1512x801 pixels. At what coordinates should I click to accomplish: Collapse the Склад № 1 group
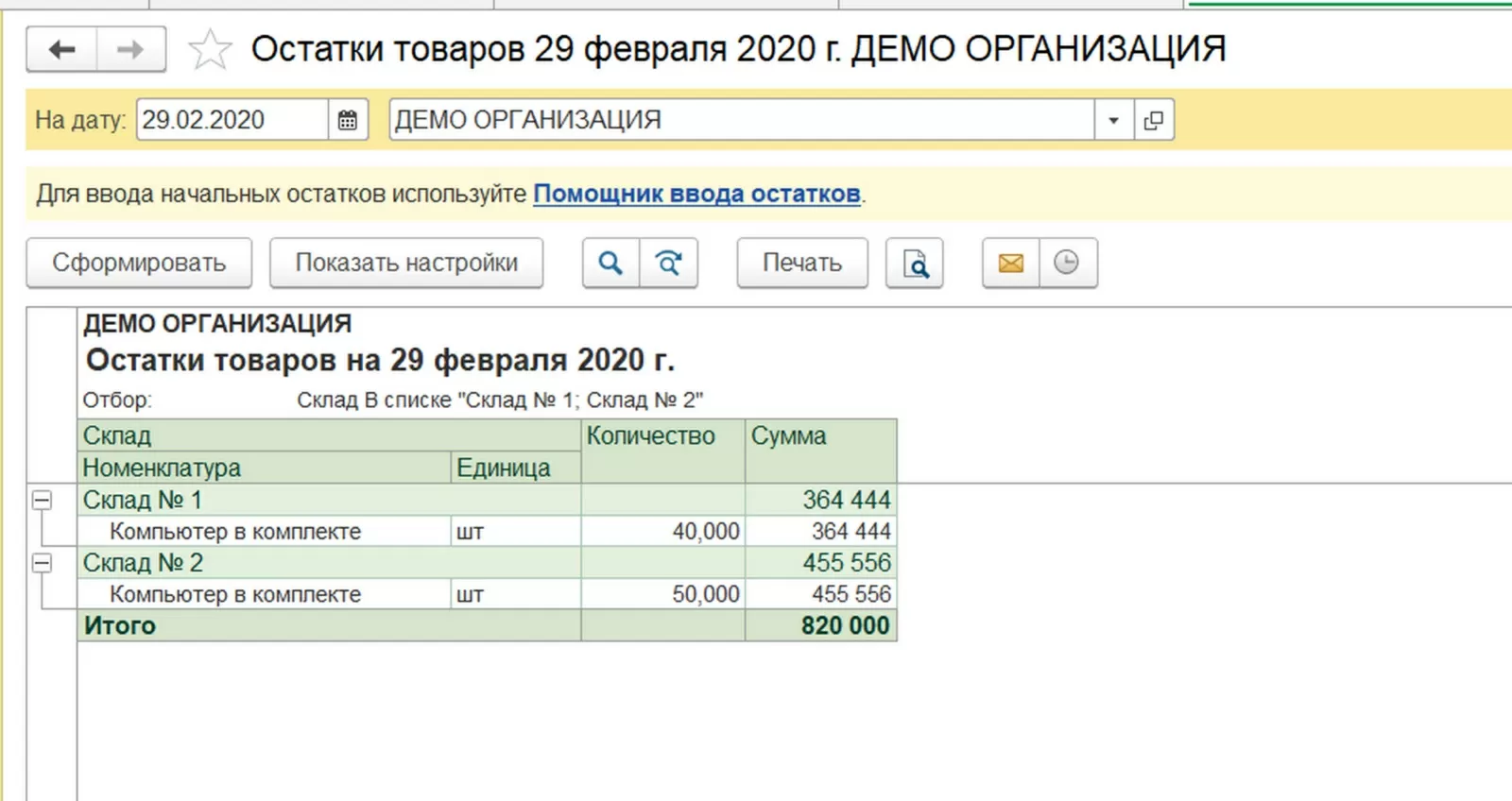42,500
